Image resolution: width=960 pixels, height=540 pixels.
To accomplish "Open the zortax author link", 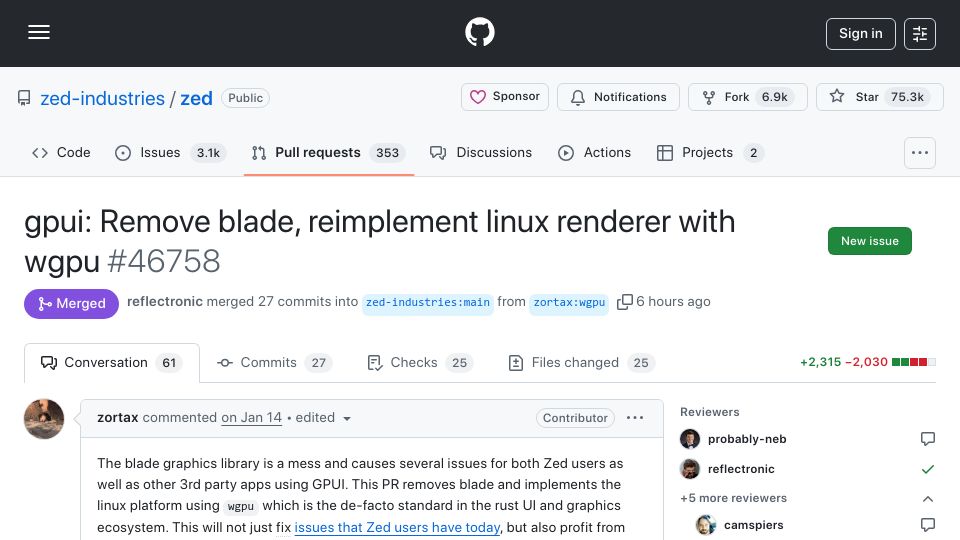I will coord(118,418).
